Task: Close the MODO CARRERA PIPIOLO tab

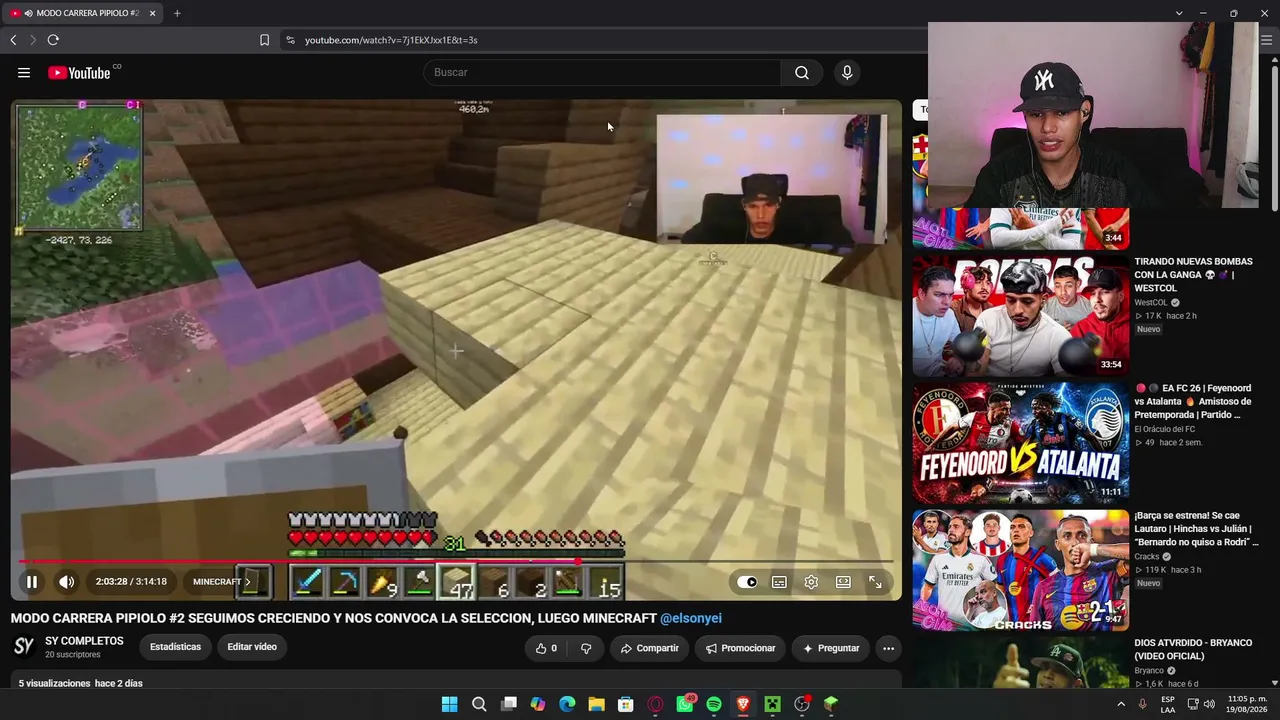Action: (x=152, y=13)
